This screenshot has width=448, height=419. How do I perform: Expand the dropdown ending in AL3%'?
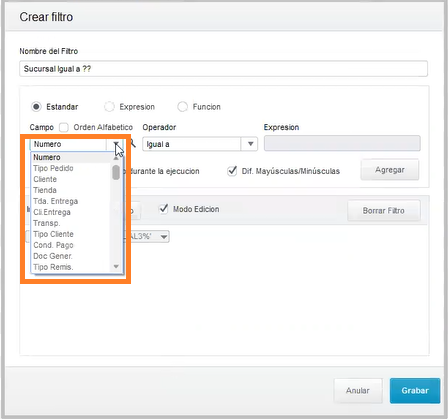163,237
